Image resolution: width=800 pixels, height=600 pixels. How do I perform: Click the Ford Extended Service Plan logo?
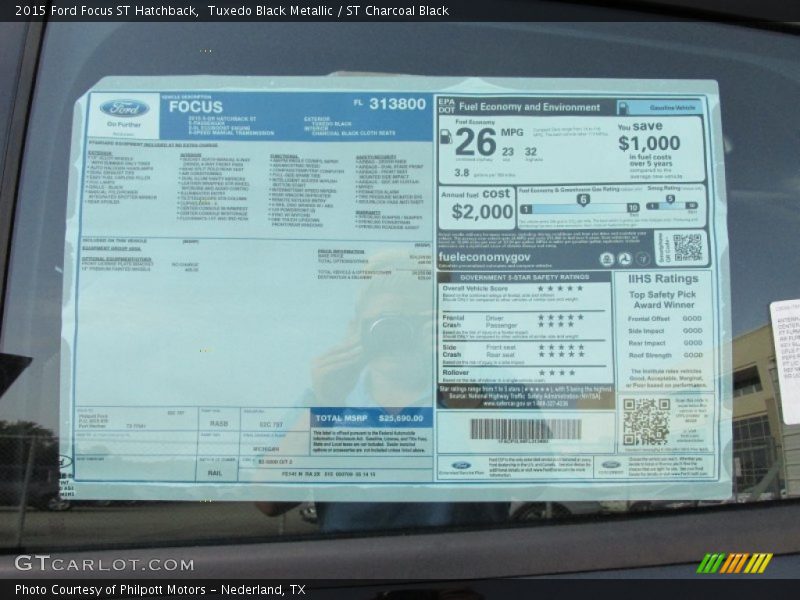coord(461,466)
